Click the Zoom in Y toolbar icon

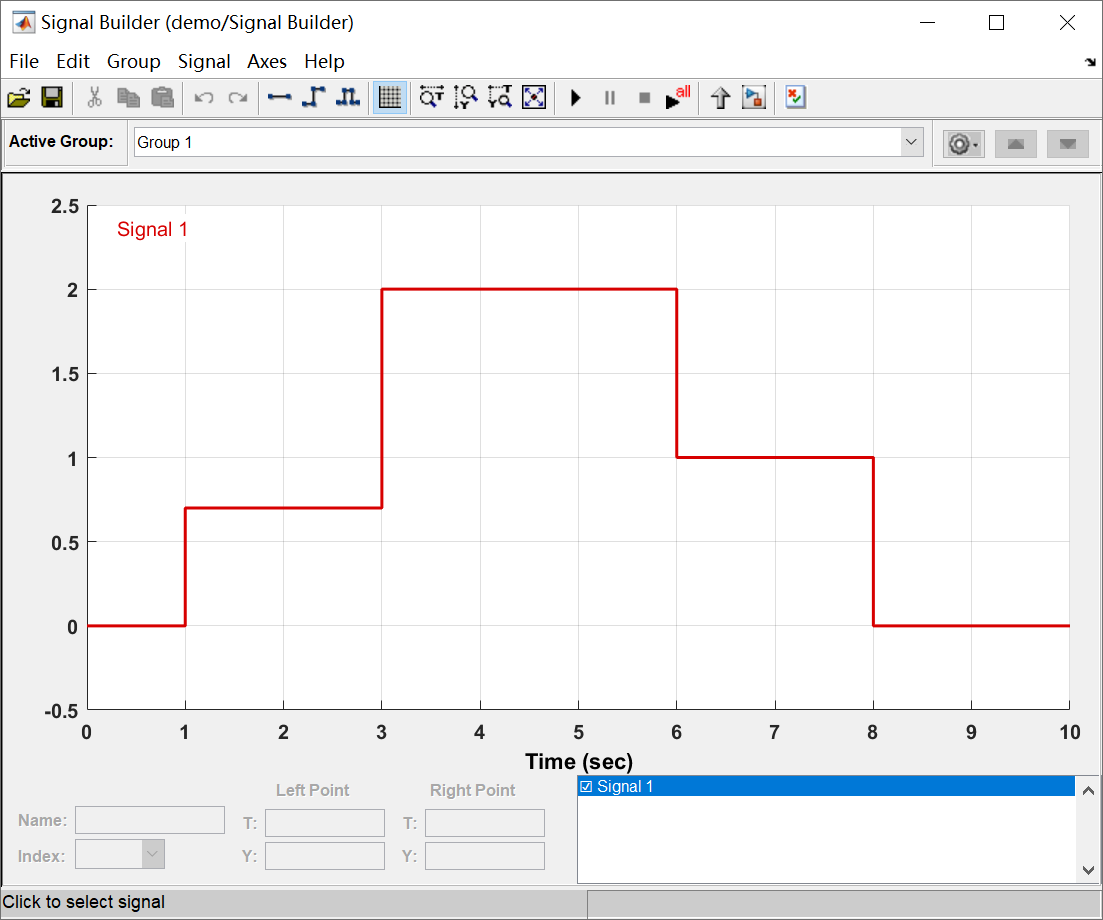pyautogui.click(x=466, y=97)
